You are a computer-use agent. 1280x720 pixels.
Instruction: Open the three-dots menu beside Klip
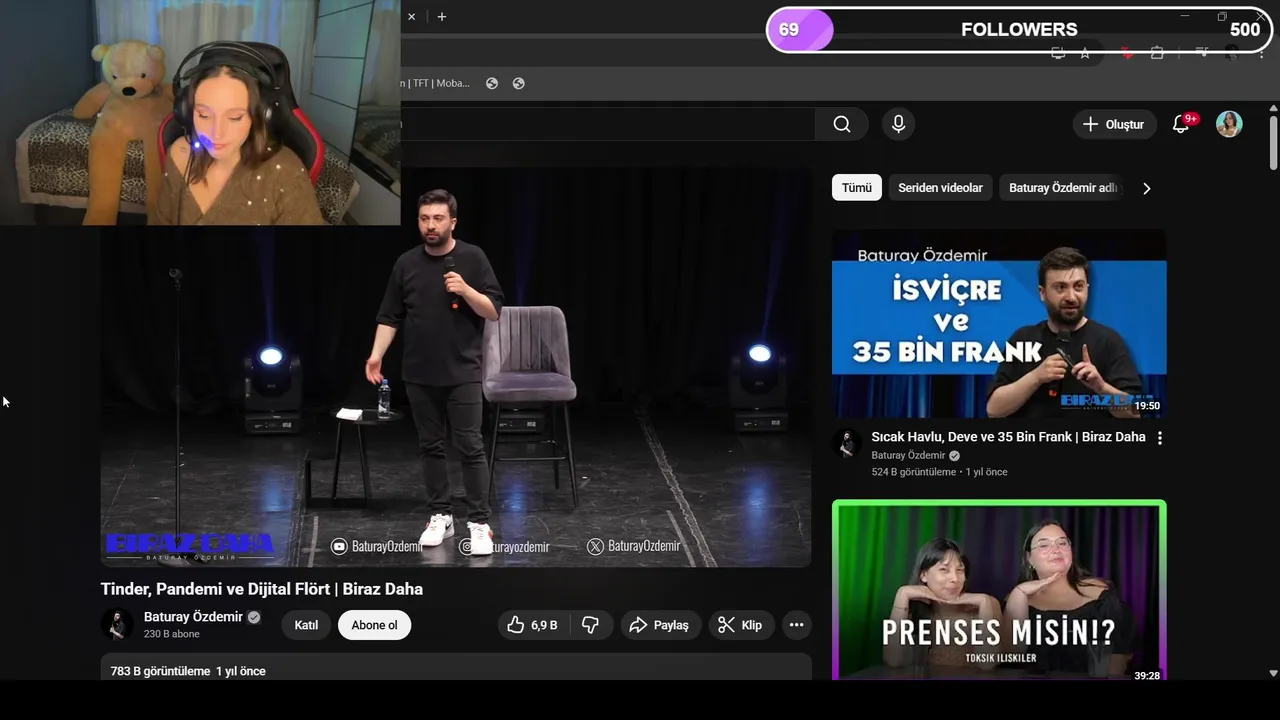point(796,625)
